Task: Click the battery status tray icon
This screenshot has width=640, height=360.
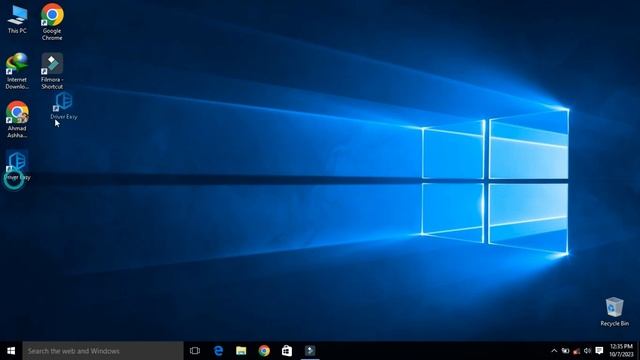Action: point(565,351)
